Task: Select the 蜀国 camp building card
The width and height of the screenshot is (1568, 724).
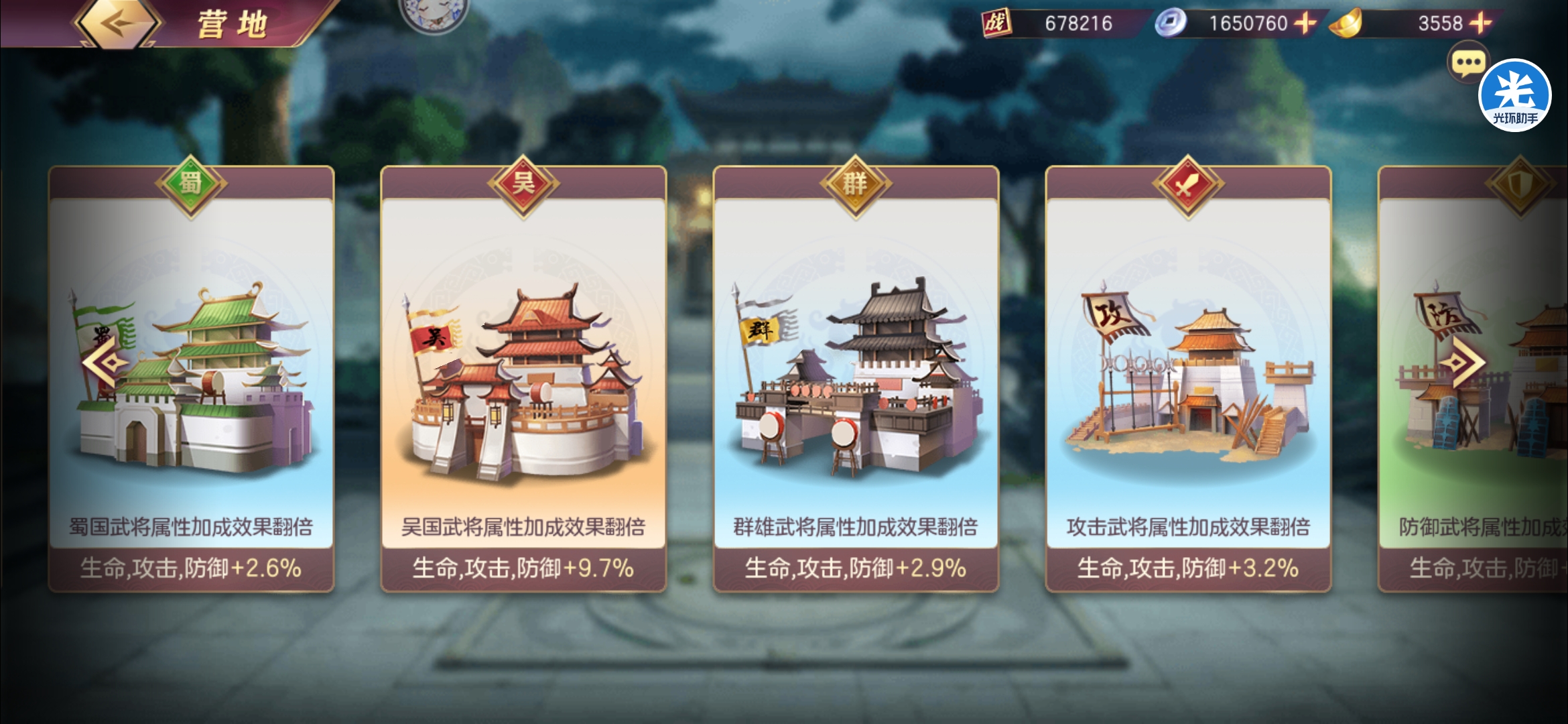Action: [x=191, y=379]
